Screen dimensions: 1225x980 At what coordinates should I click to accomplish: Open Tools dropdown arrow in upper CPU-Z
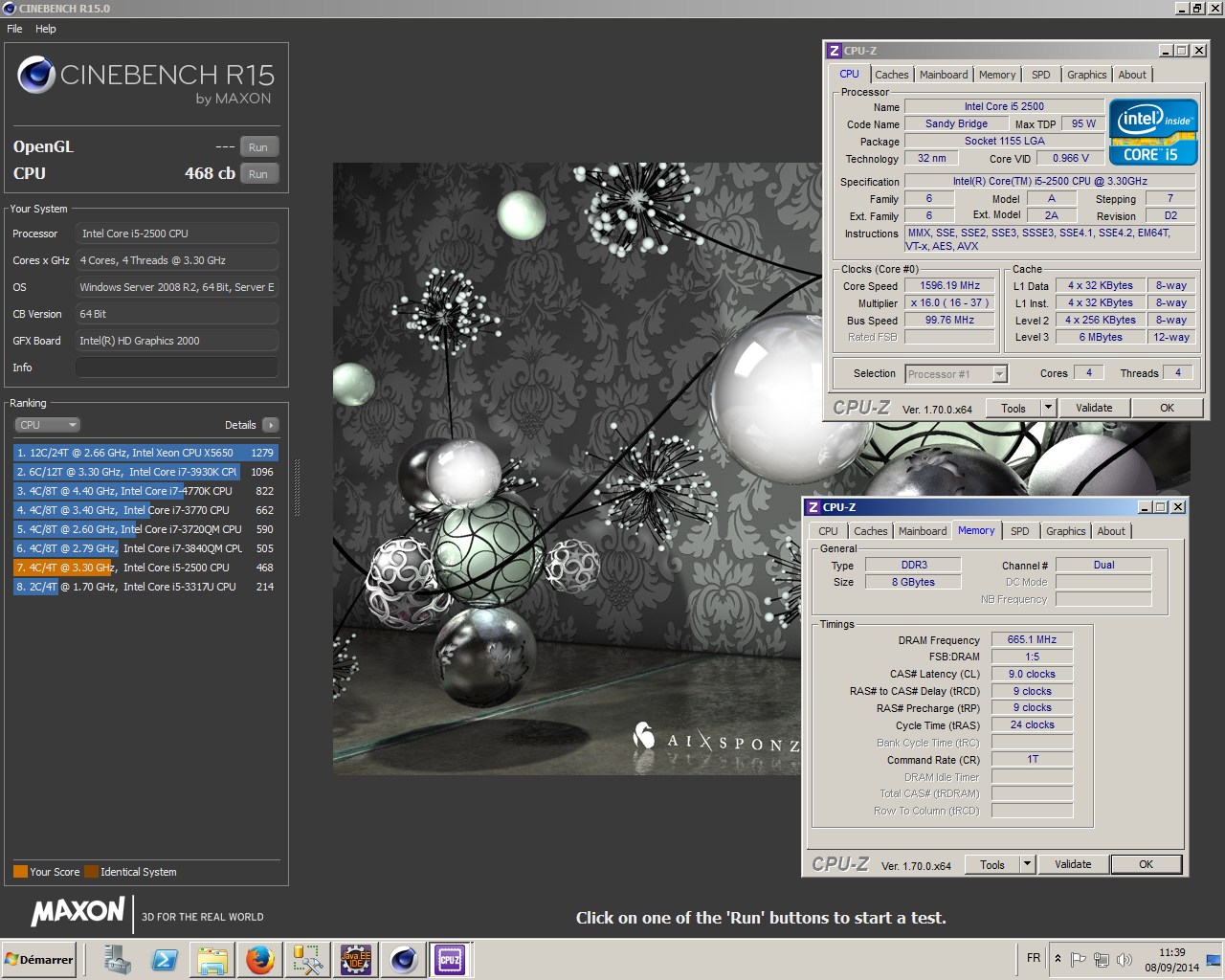pos(1048,409)
